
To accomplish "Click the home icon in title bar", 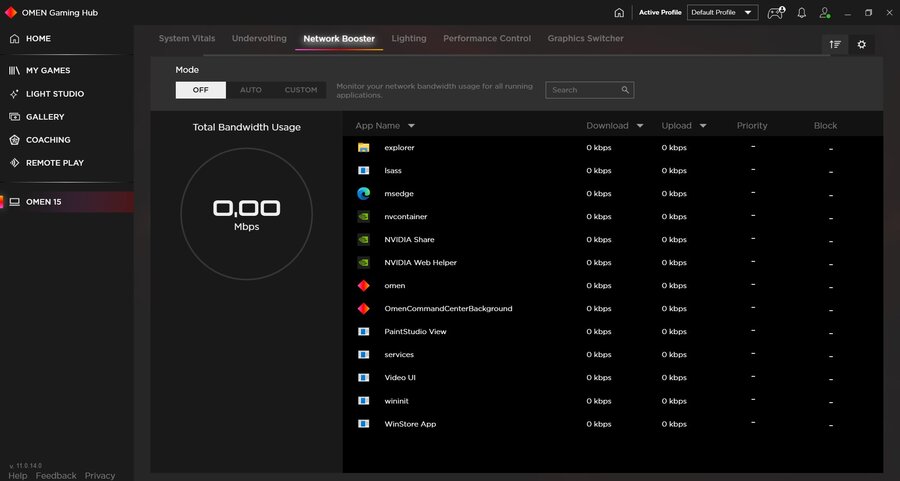I will coord(619,13).
